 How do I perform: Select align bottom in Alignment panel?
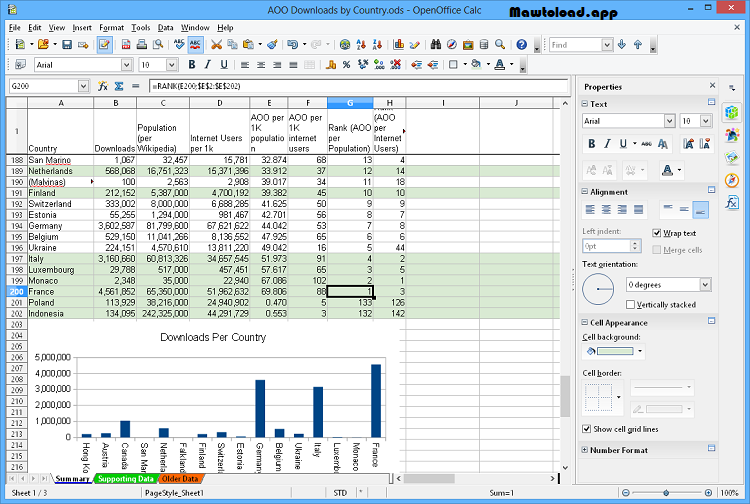click(x=700, y=209)
